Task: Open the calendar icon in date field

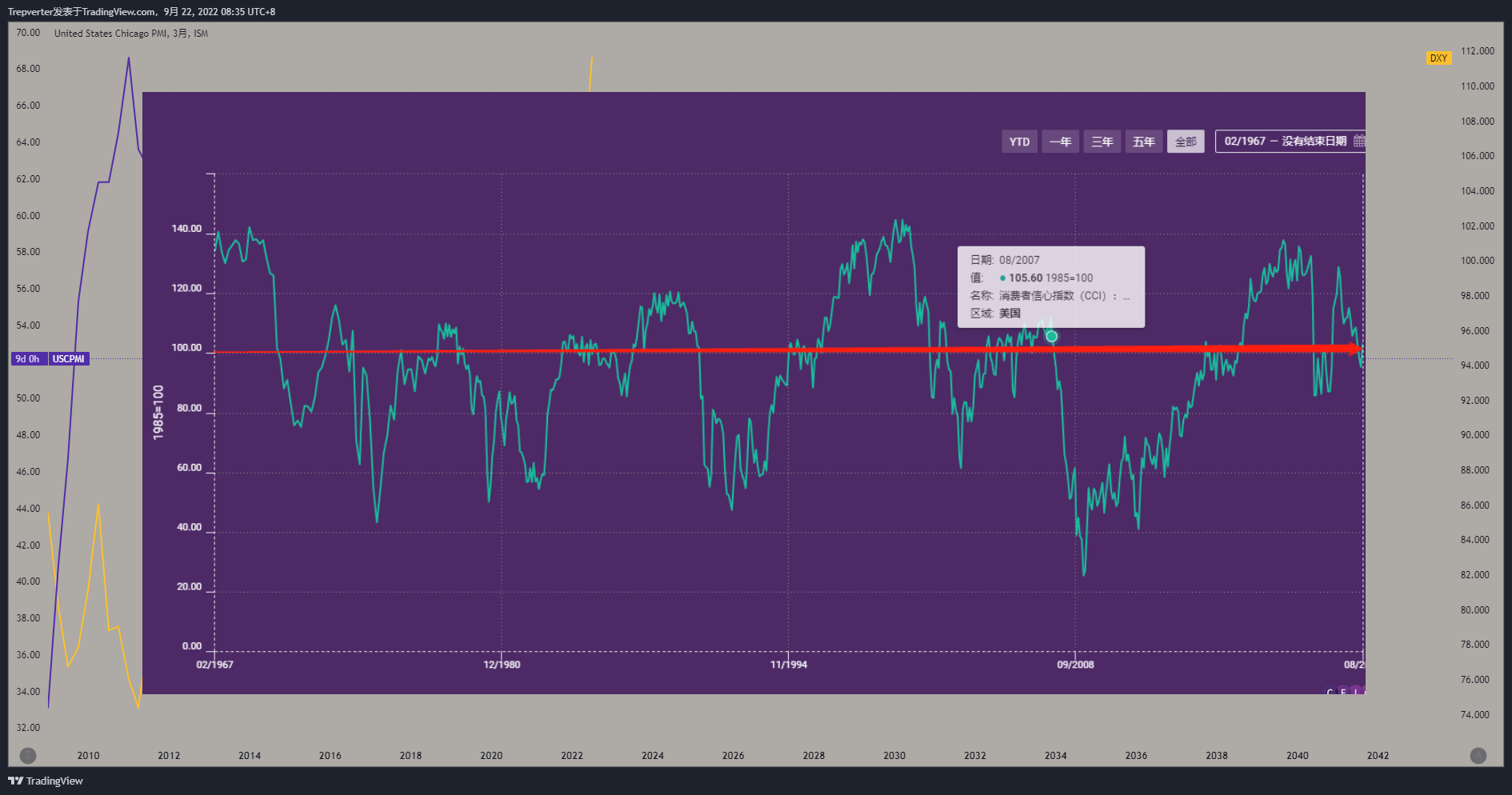Action: [x=1358, y=141]
